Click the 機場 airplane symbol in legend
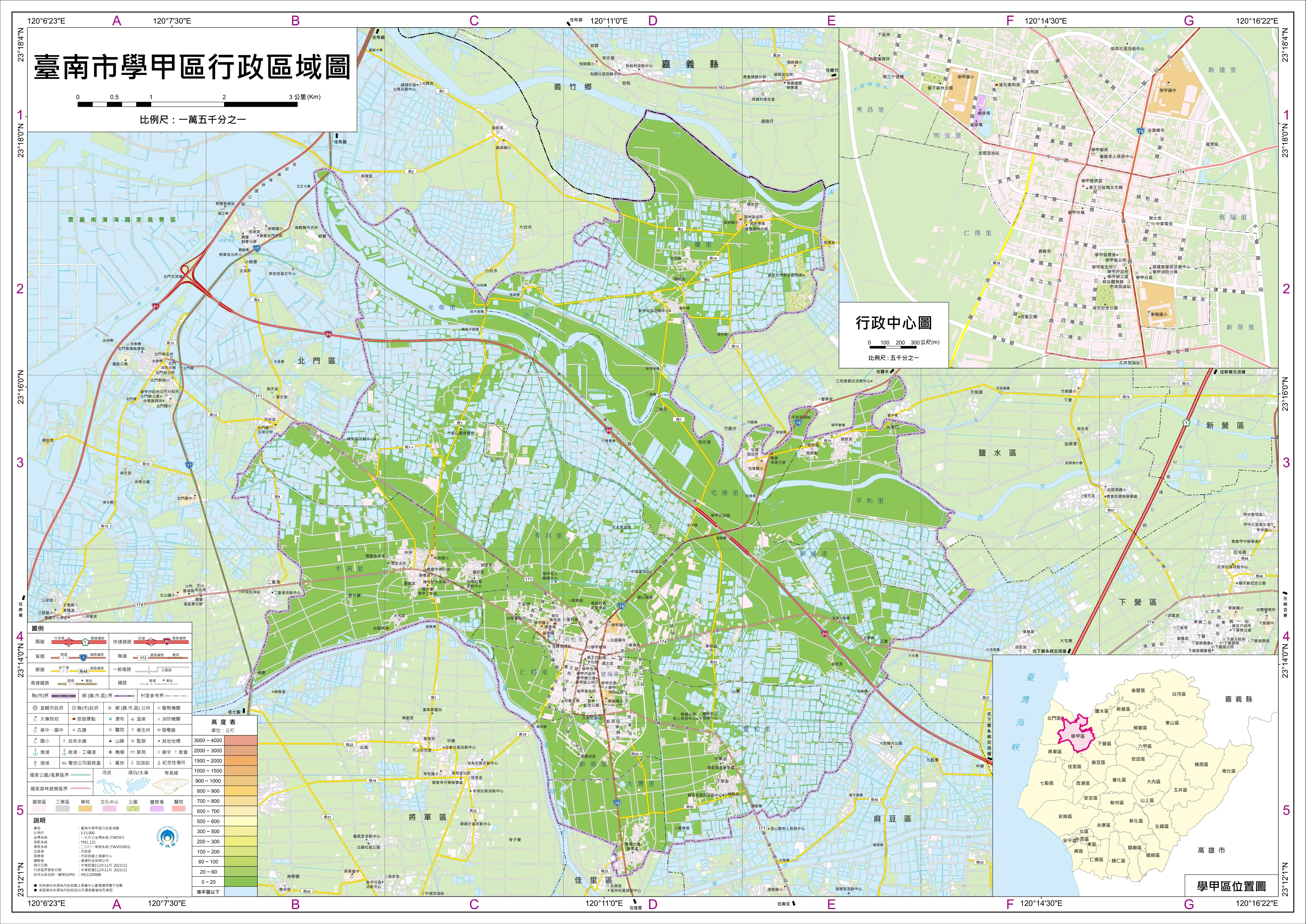Viewport: 1306px width, 924px height. (x=110, y=752)
